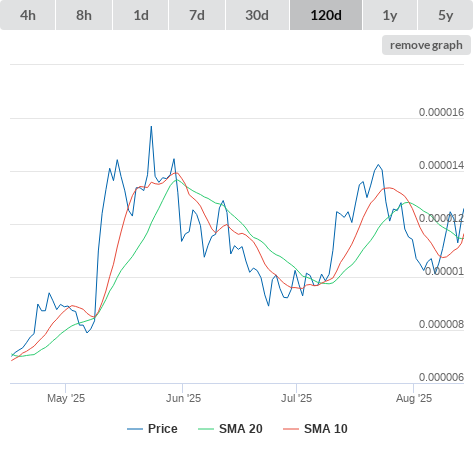Click the remove graph button
The width and height of the screenshot is (474, 455).
[x=426, y=45]
